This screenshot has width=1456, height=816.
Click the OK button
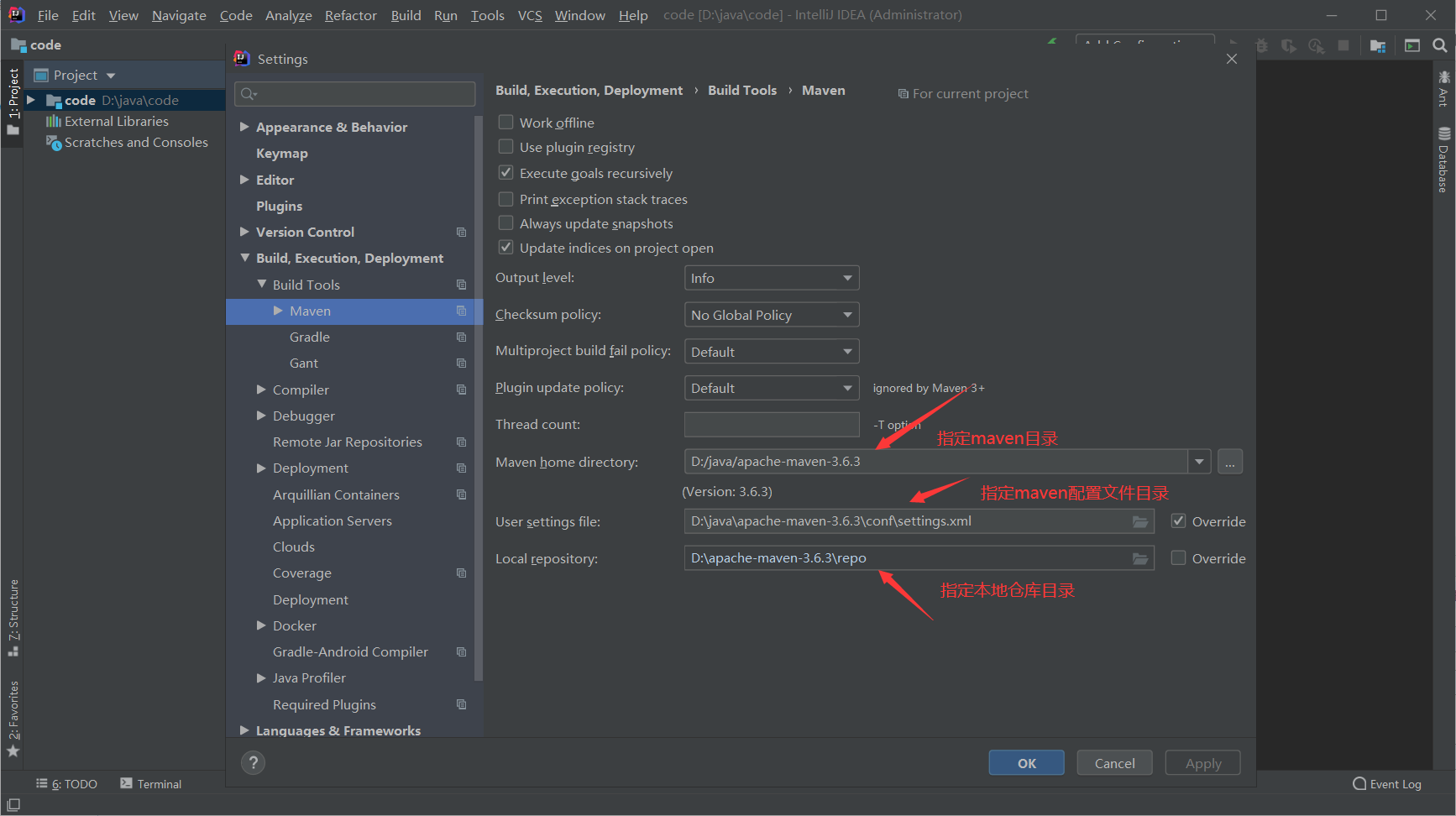click(1026, 763)
